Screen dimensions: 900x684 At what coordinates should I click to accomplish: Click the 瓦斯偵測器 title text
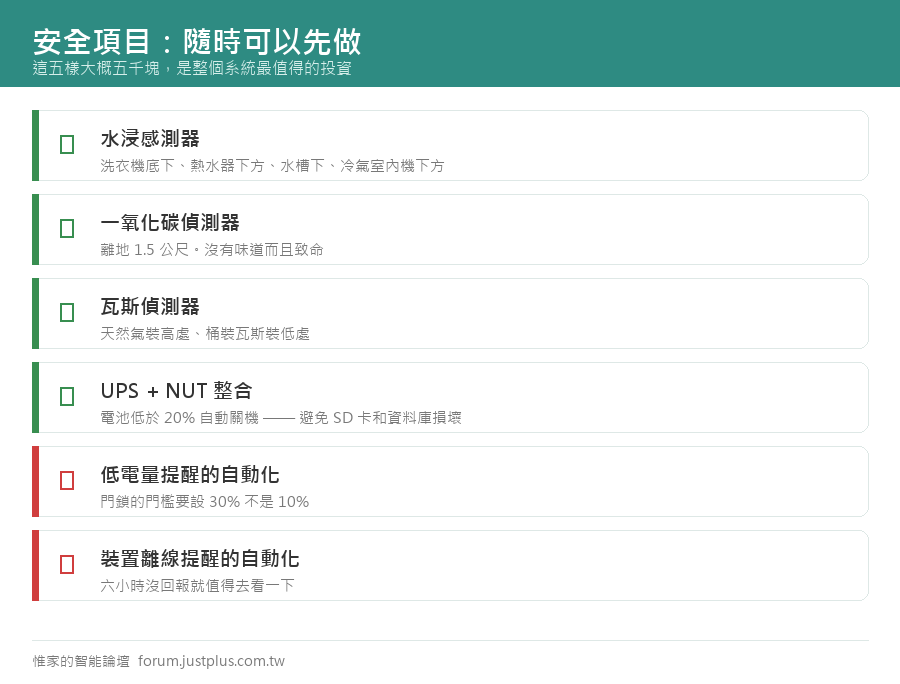150,306
